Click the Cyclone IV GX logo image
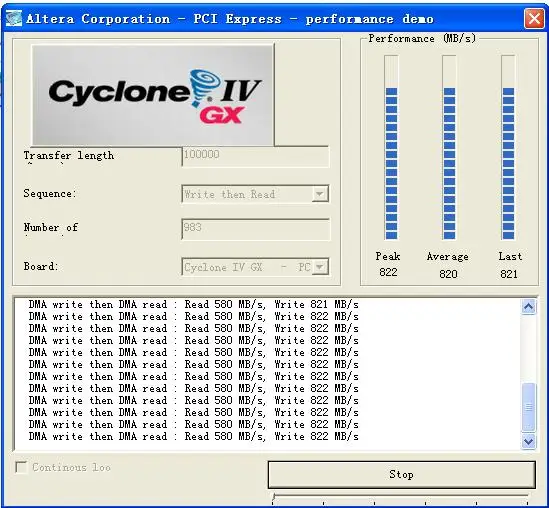Screen dimensions: 549x508 tap(153, 95)
